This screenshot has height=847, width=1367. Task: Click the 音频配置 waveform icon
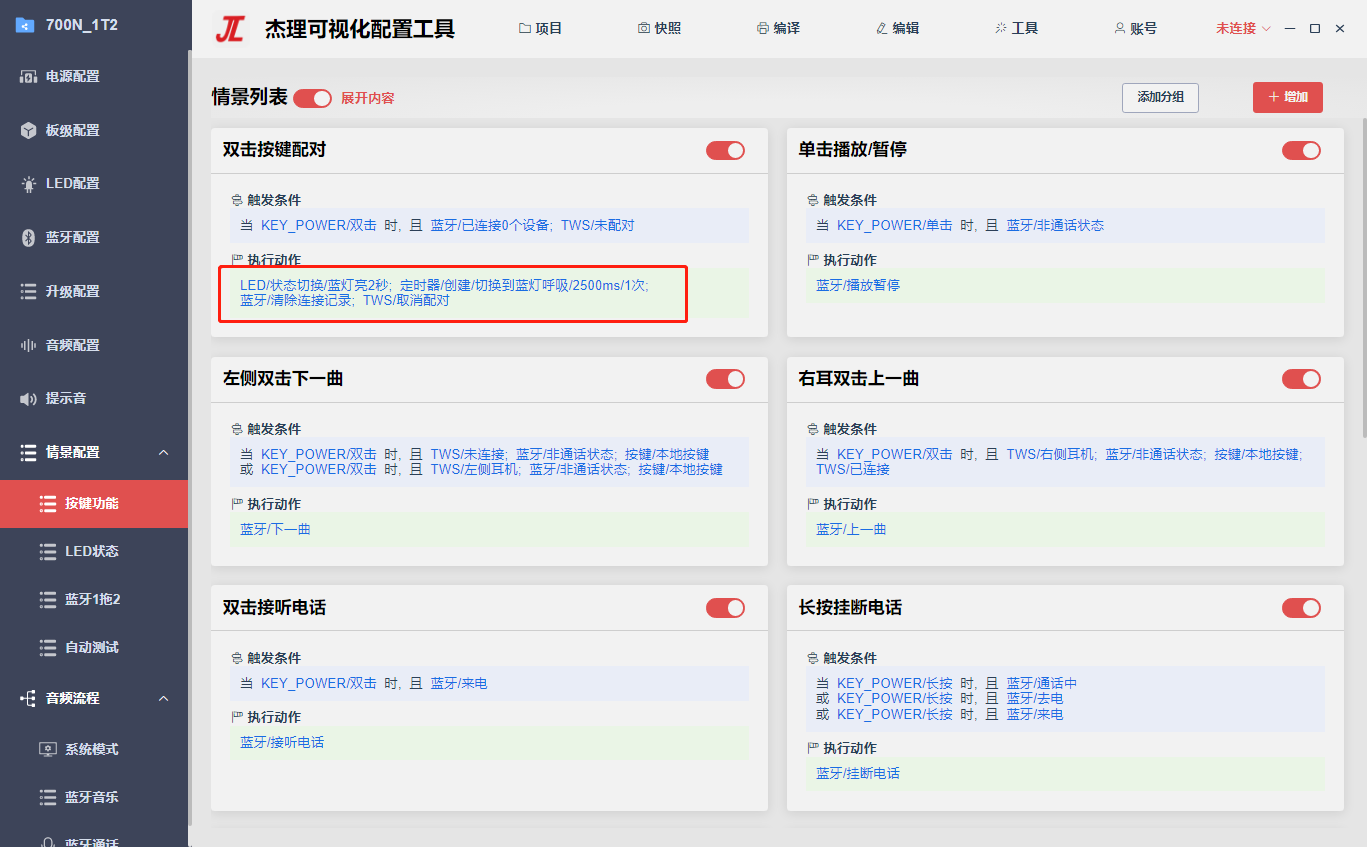pyautogui.click(x=29, y=345)
